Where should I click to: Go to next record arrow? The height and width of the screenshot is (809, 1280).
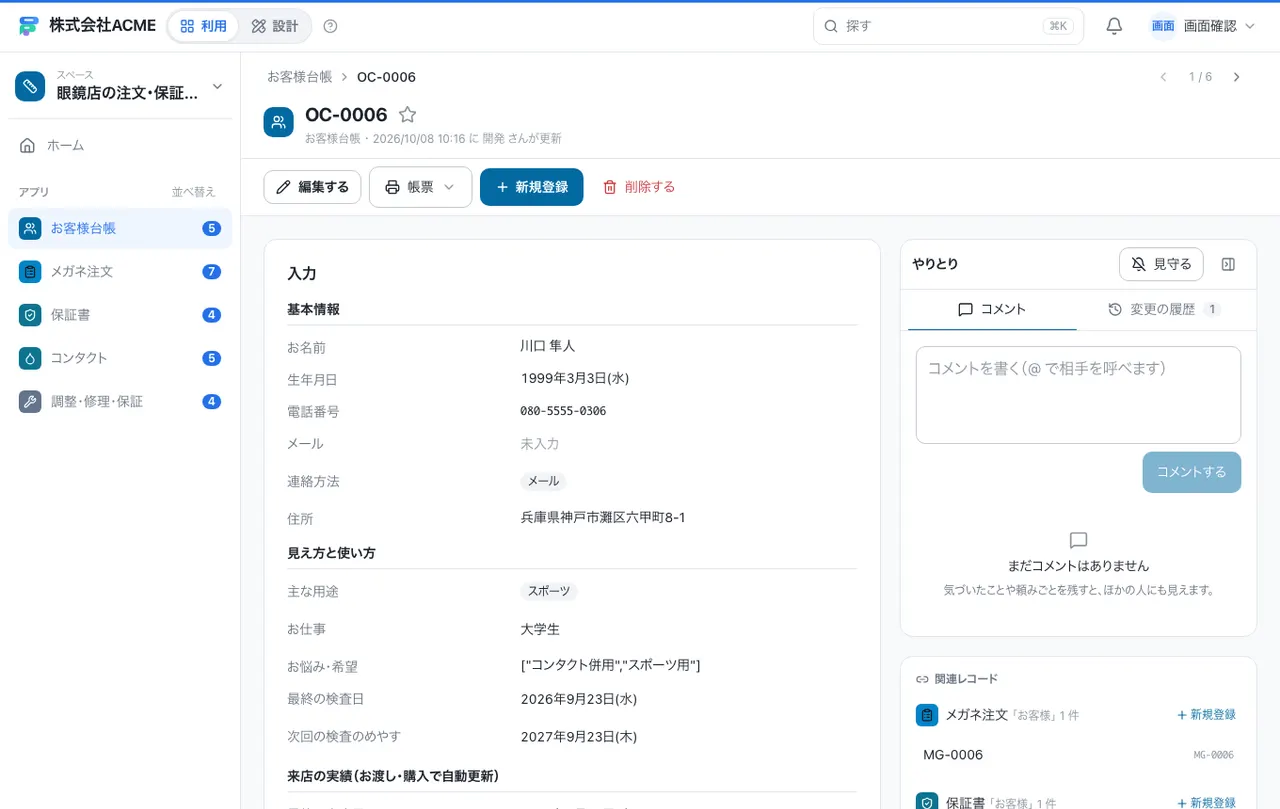coord(1237,77)
